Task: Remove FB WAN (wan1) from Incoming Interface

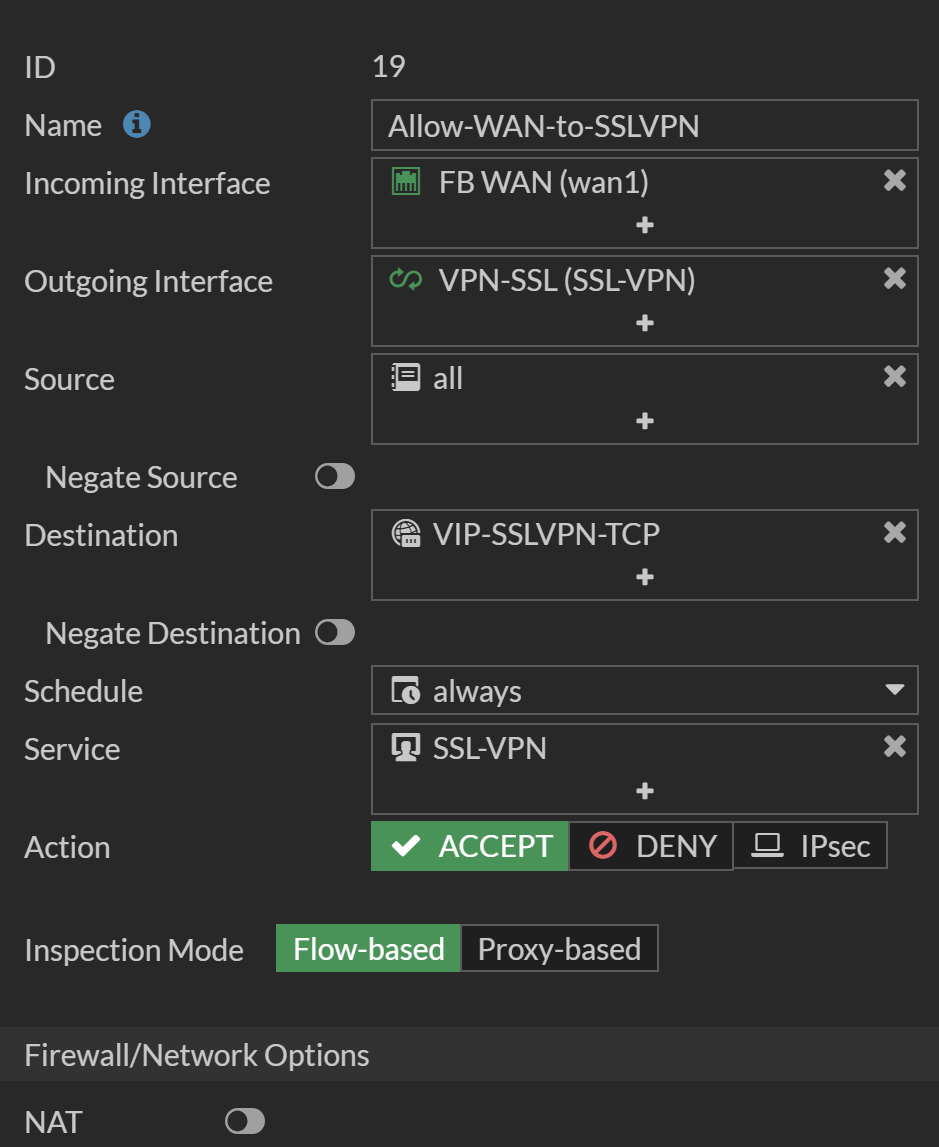Action: 894,180
